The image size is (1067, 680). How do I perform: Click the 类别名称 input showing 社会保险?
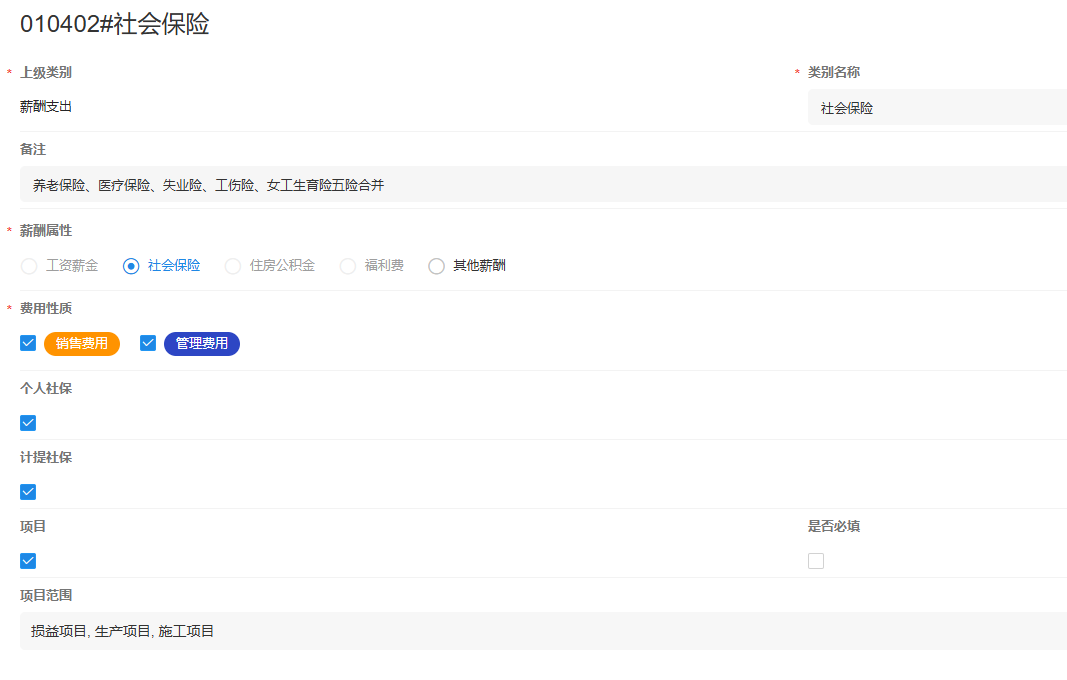point(937,105)
